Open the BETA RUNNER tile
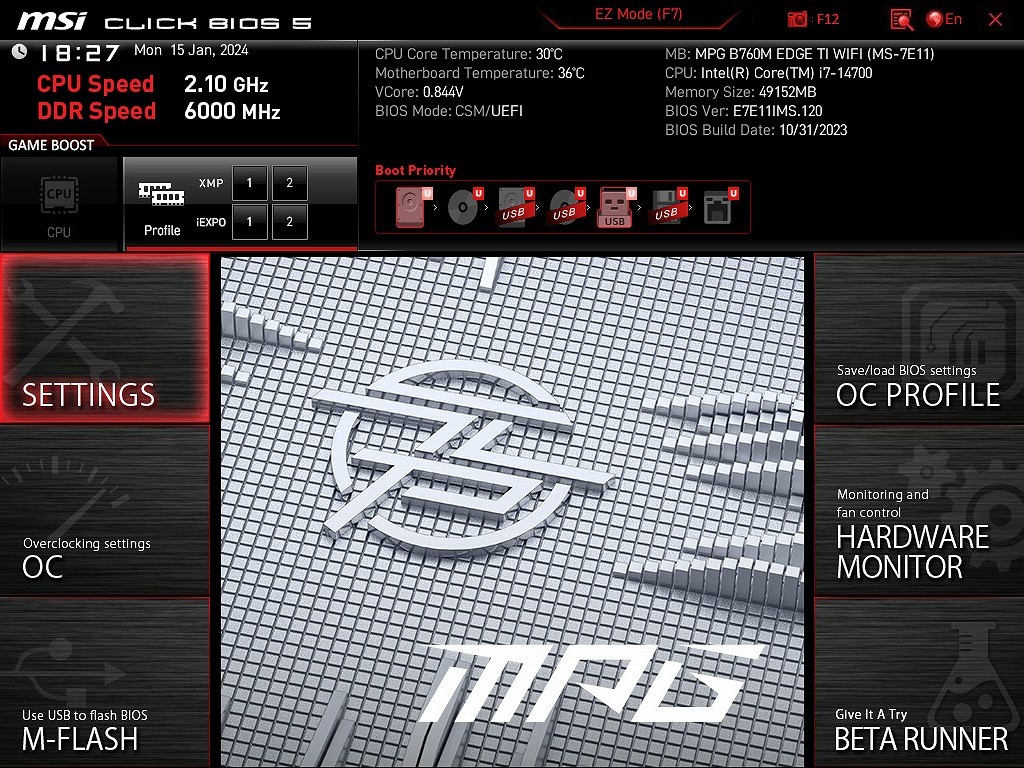 pos(918,682)
